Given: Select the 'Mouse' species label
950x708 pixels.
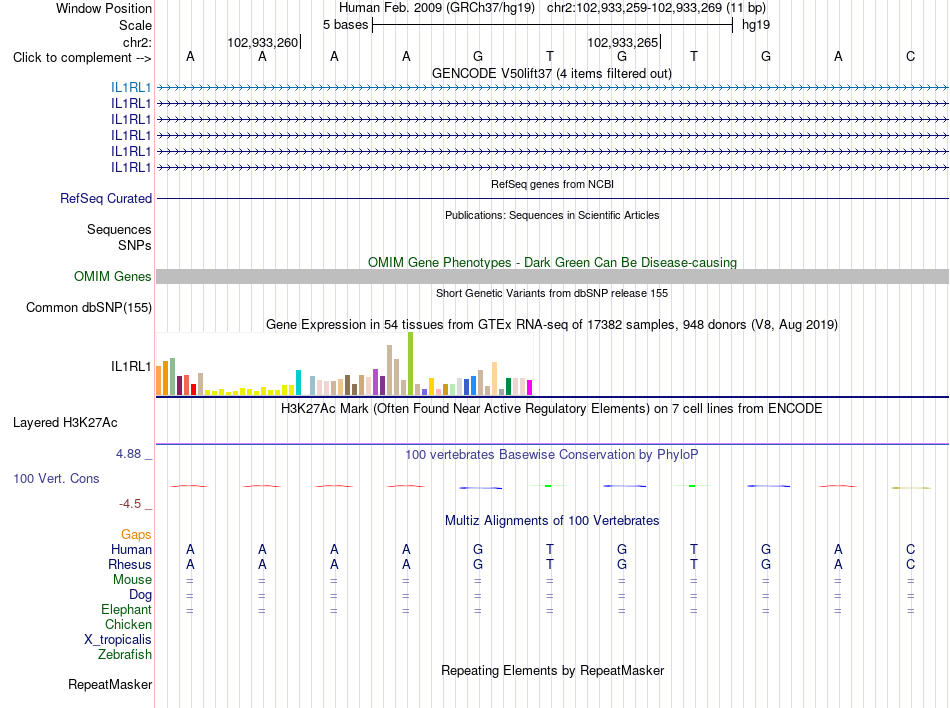Looking at the screenshot, I should (x=132, y=580).
